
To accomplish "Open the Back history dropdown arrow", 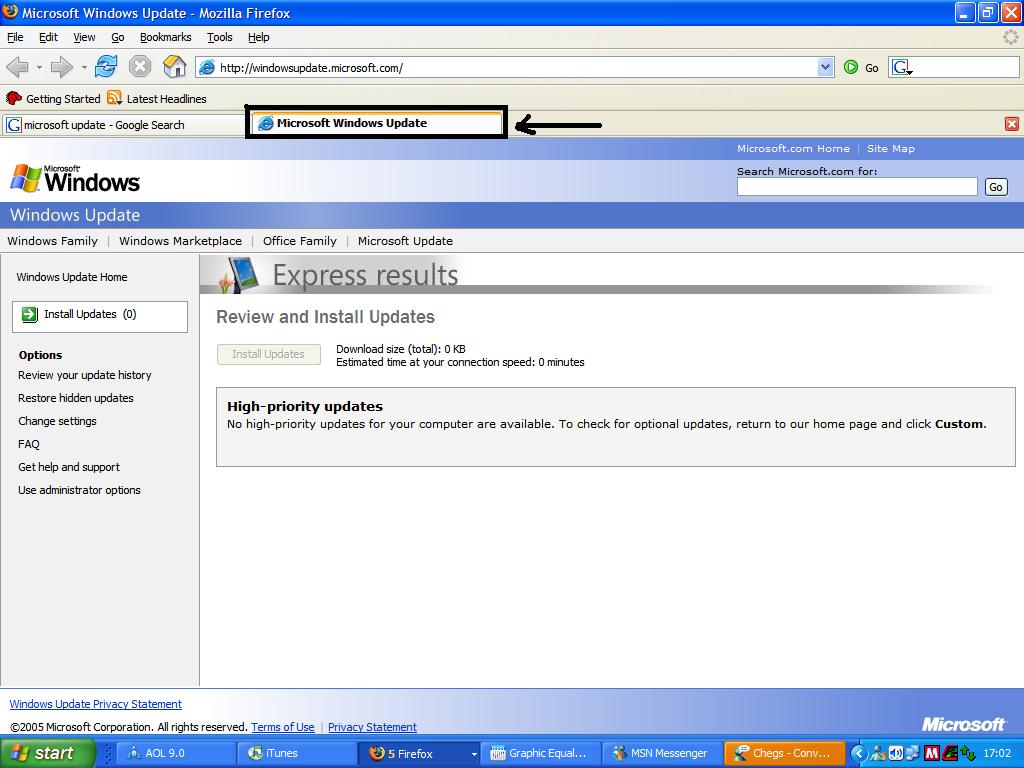I will (x=39, y=67).
